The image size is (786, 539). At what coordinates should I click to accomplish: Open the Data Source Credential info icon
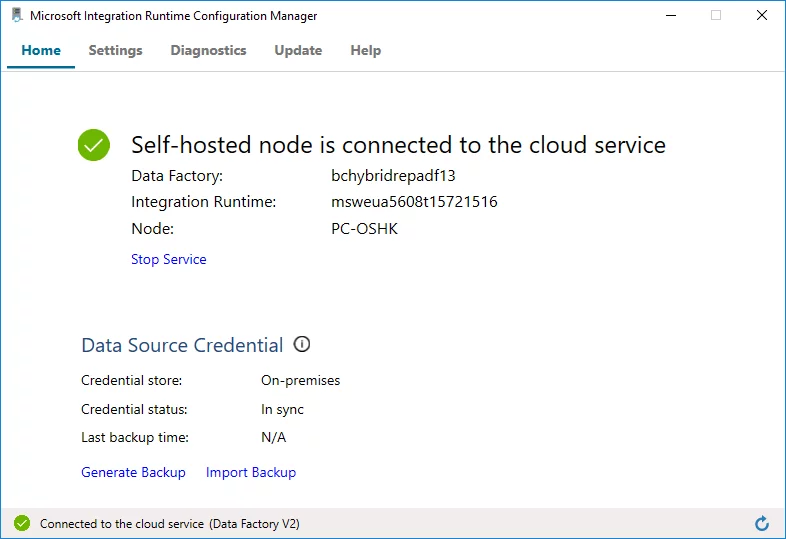(302, 344)
